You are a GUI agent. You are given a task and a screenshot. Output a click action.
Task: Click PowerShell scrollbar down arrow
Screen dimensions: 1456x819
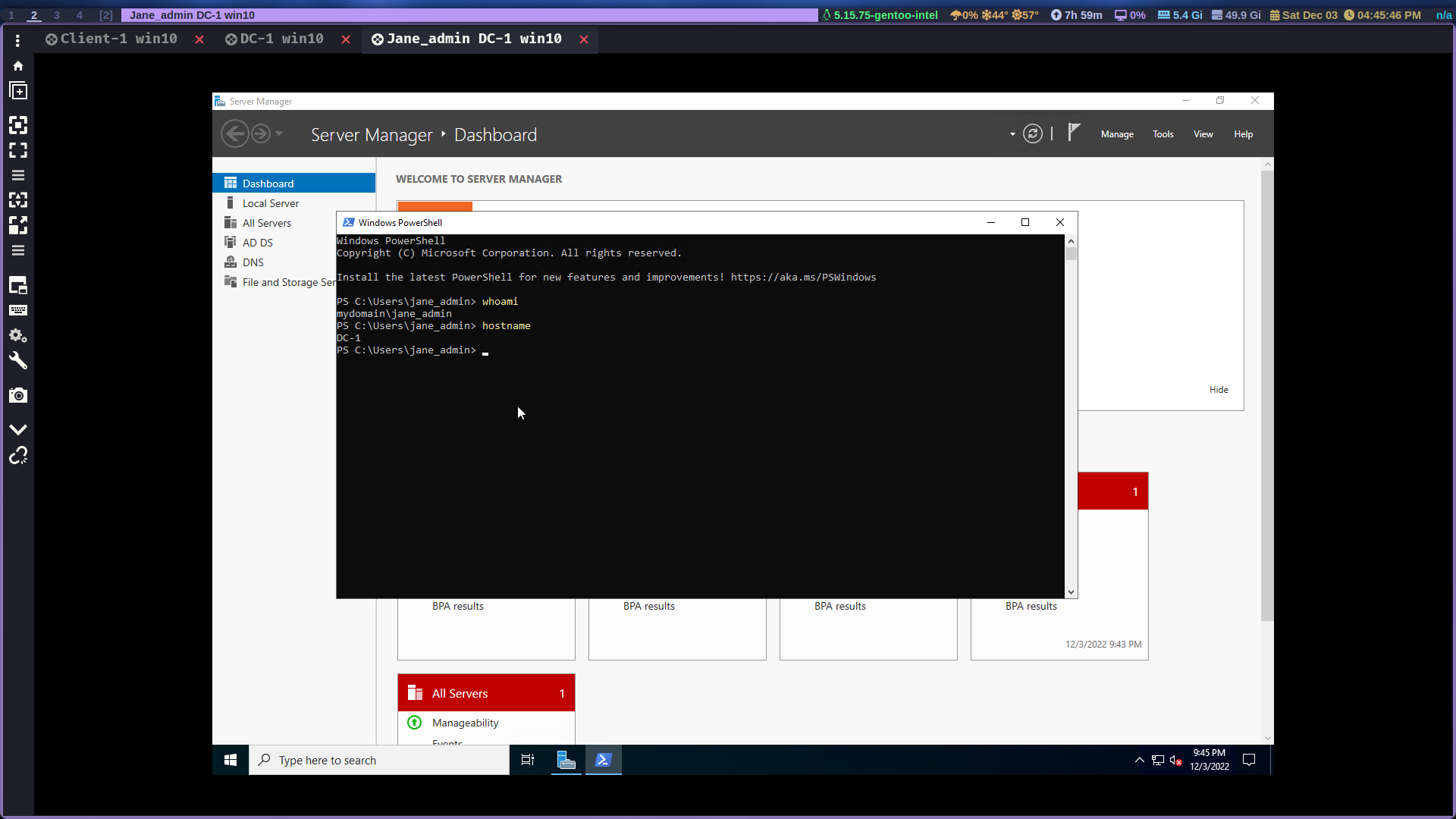click(x=1071, y=592)
